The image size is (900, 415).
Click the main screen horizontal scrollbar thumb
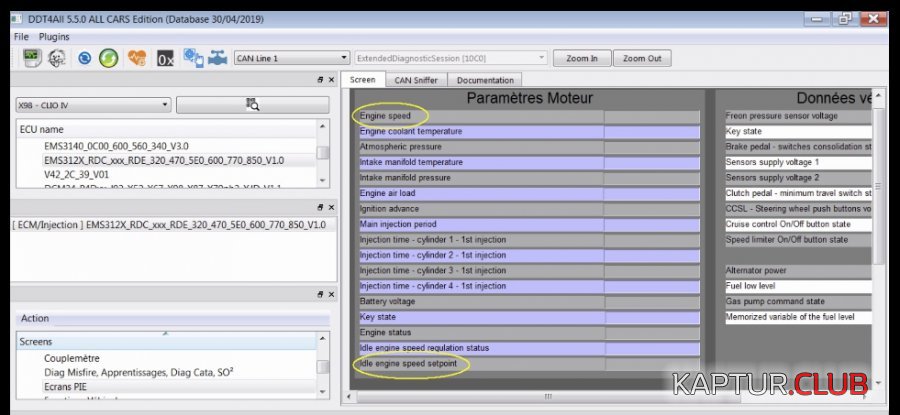pyautogui.click(x=548, y=397)
